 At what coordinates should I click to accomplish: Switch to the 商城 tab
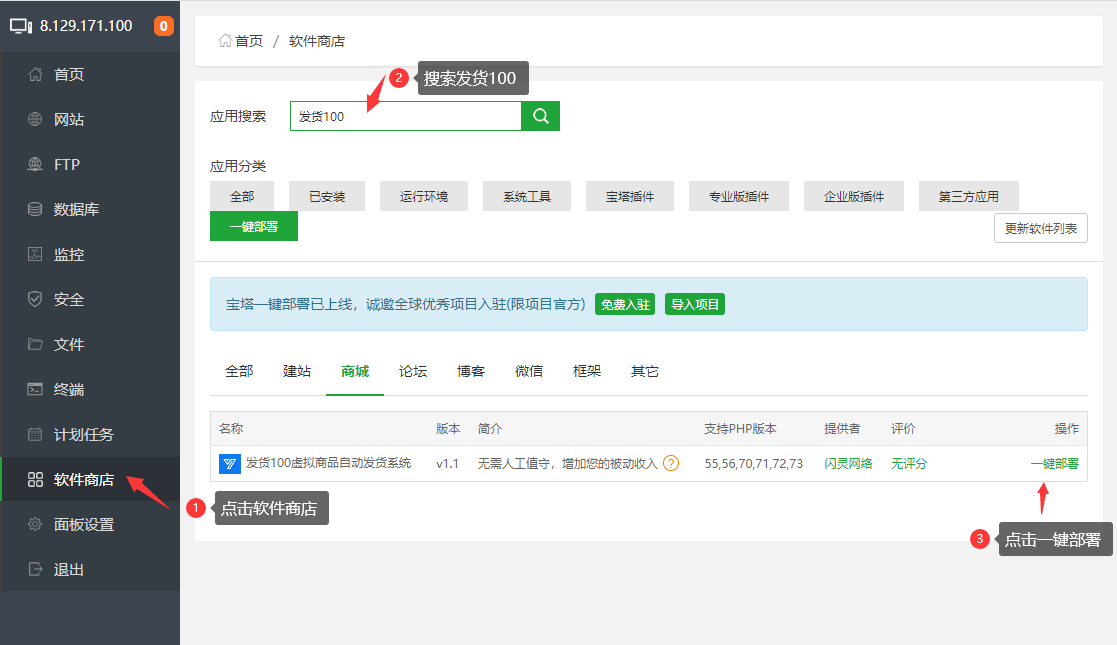(355, 371)
